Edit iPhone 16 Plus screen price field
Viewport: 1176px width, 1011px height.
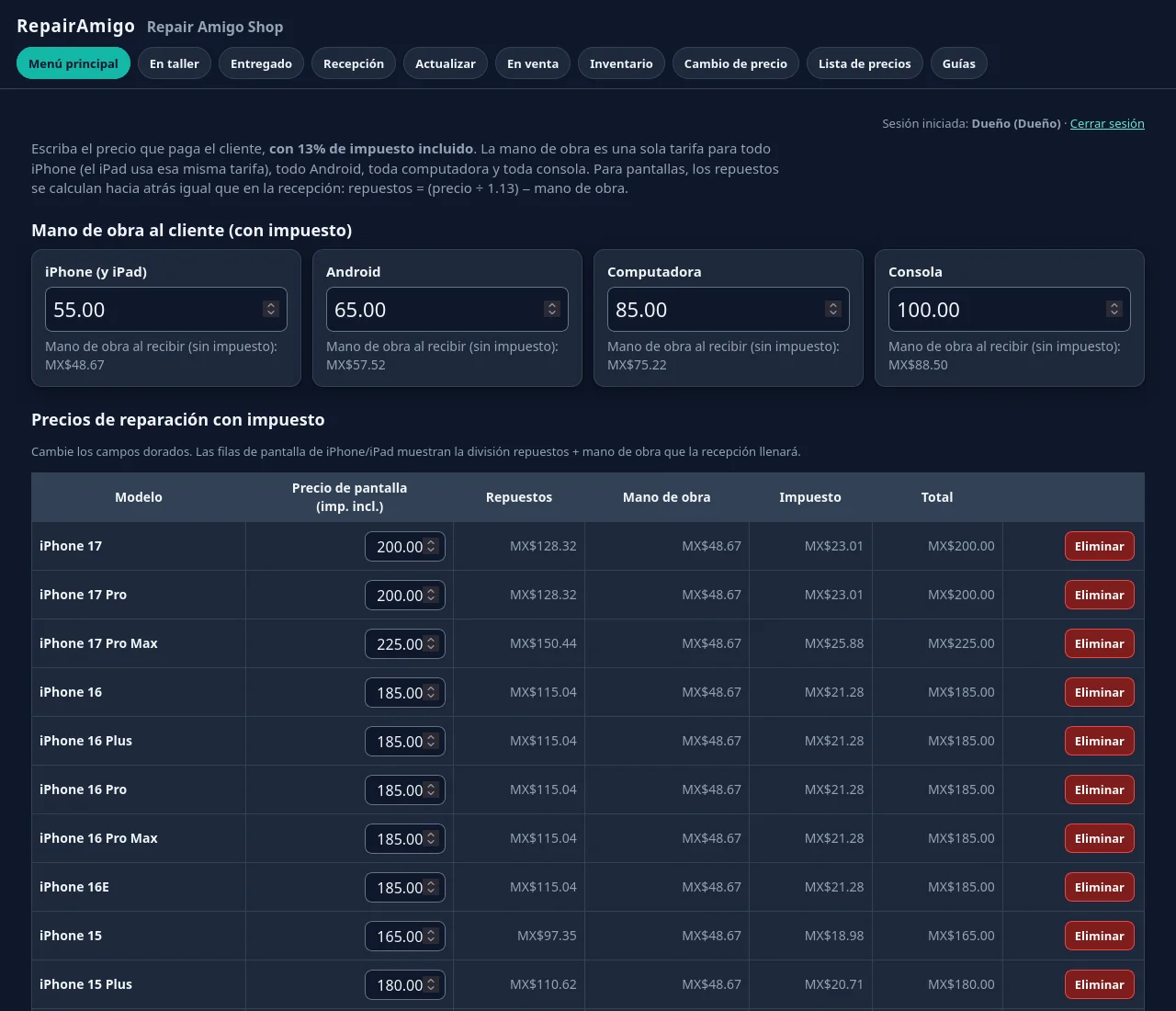pyautogui.click(x=405, y=741)
